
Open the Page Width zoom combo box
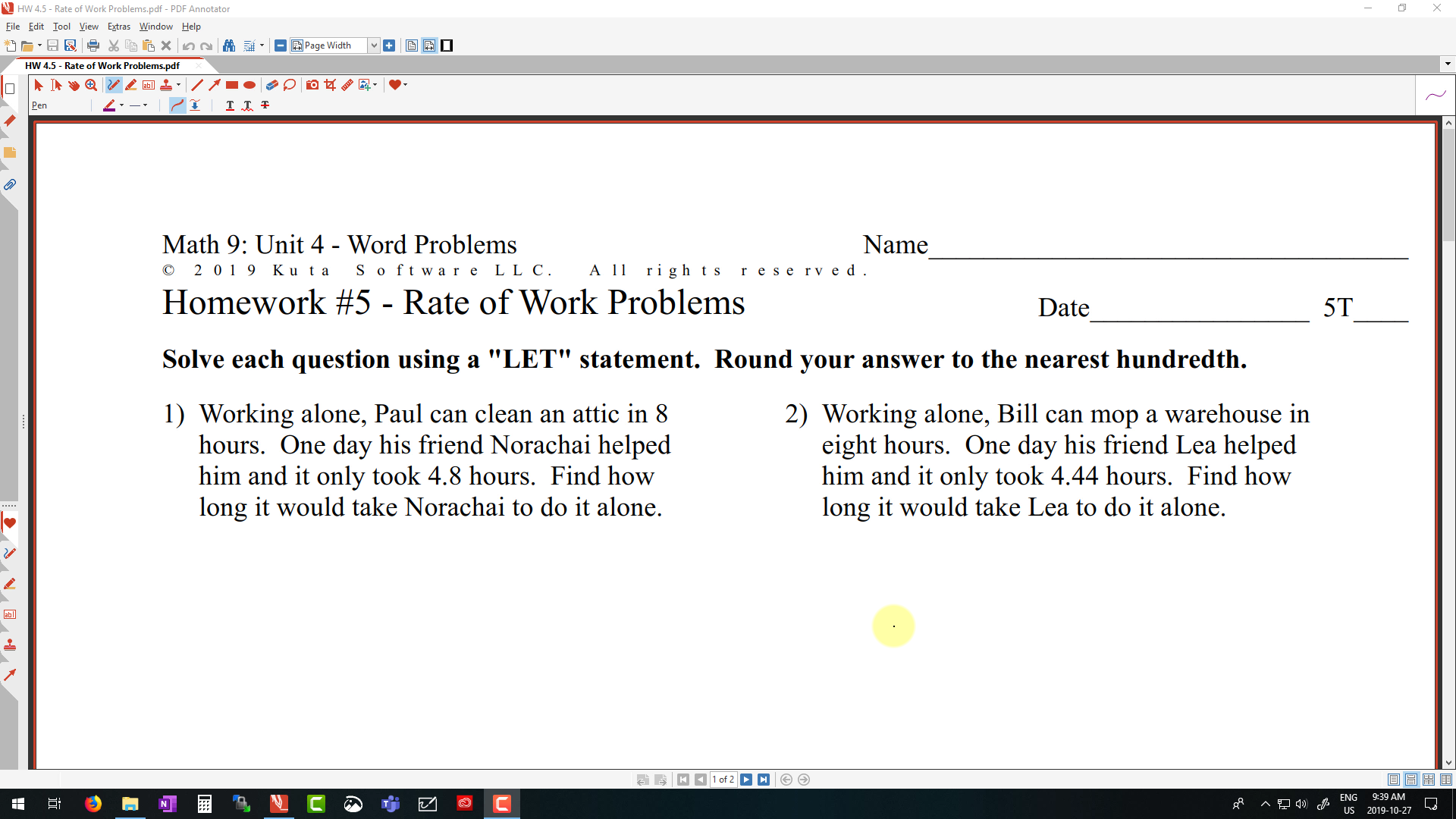[x=334, y=45]
